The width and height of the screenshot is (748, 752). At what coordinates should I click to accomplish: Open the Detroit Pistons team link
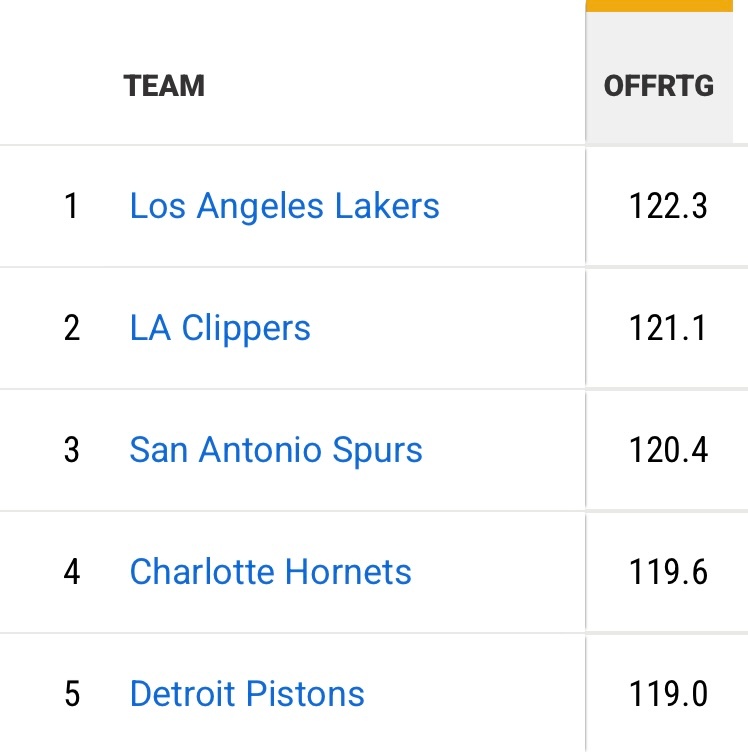point(247,694)
